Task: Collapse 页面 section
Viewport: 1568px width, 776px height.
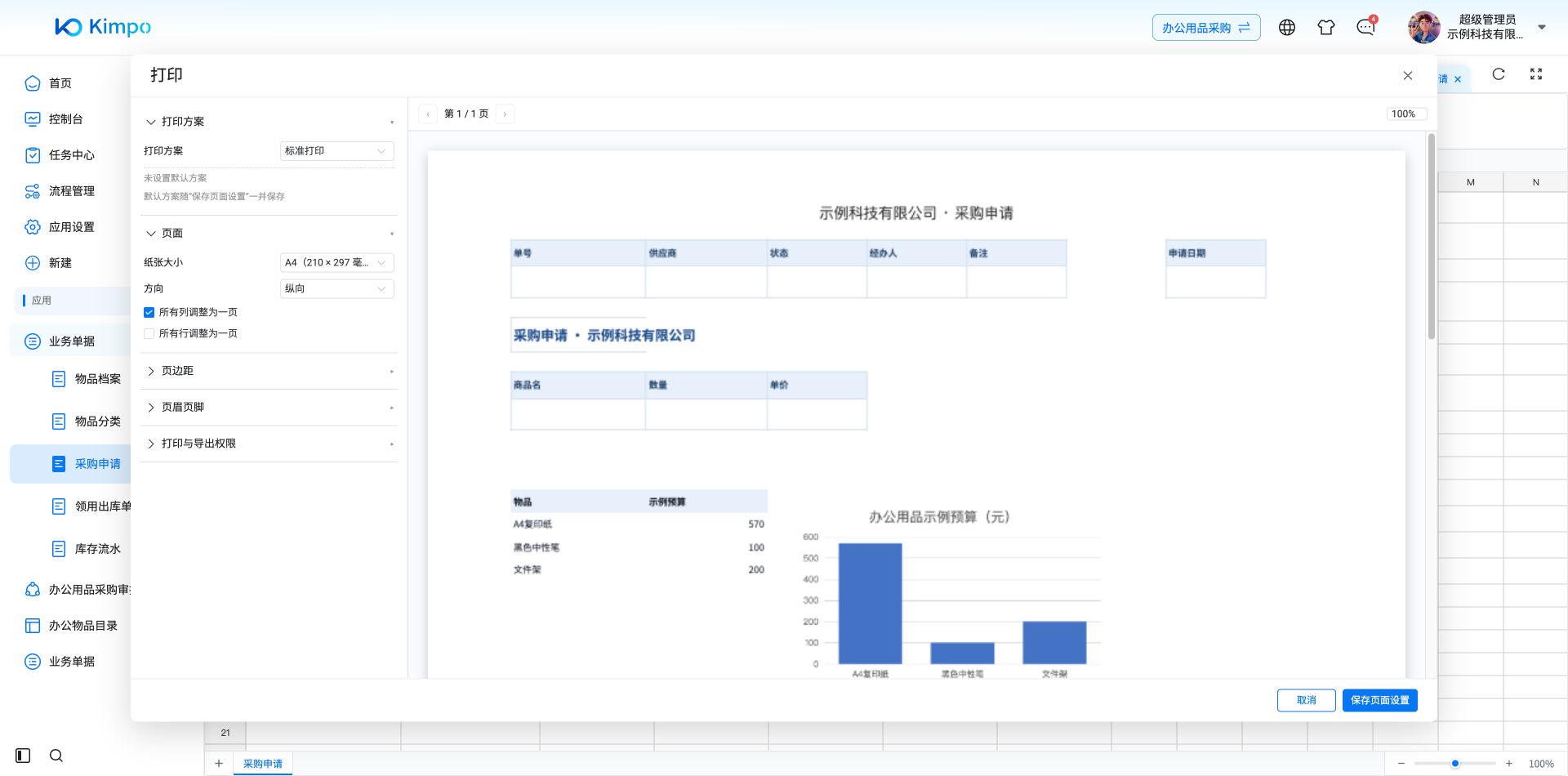Action: click(269, 234)
